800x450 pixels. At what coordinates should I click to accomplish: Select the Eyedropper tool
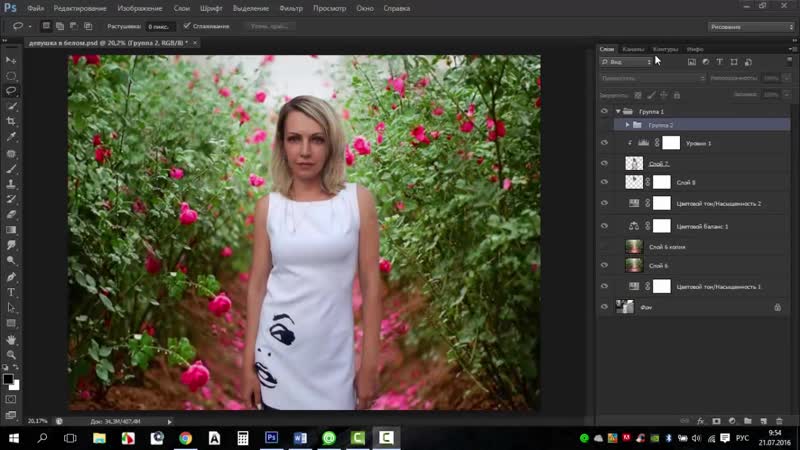12,136
